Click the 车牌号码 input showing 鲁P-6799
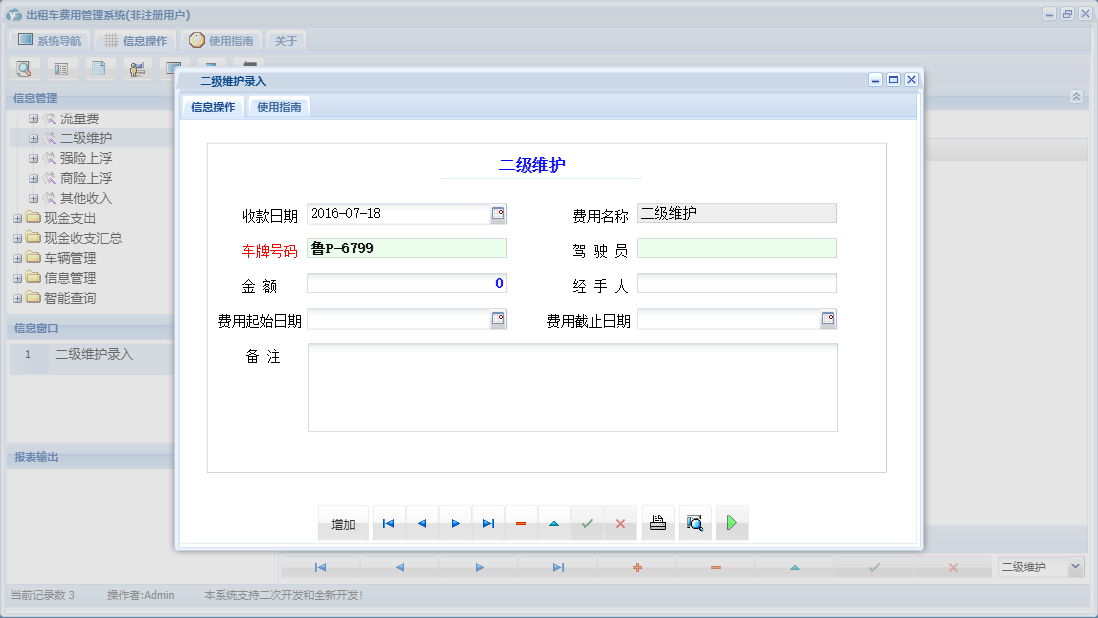 (x=406, y=248)
